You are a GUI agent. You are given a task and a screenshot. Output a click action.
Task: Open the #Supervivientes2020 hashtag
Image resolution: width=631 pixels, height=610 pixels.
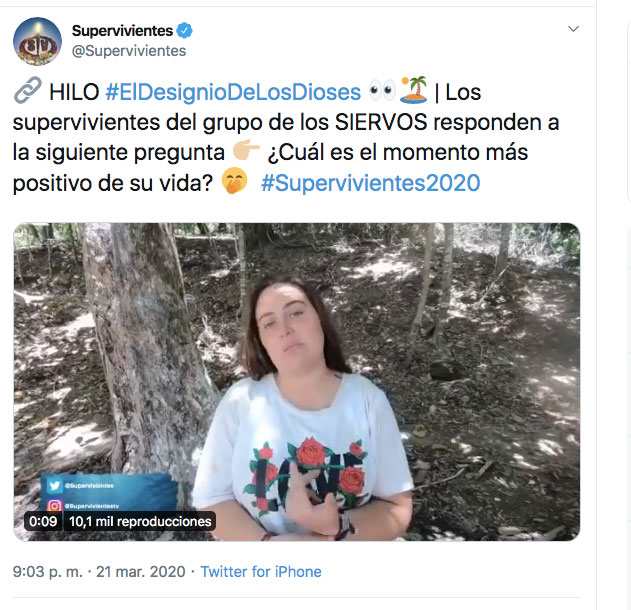[x=370, y=183]
